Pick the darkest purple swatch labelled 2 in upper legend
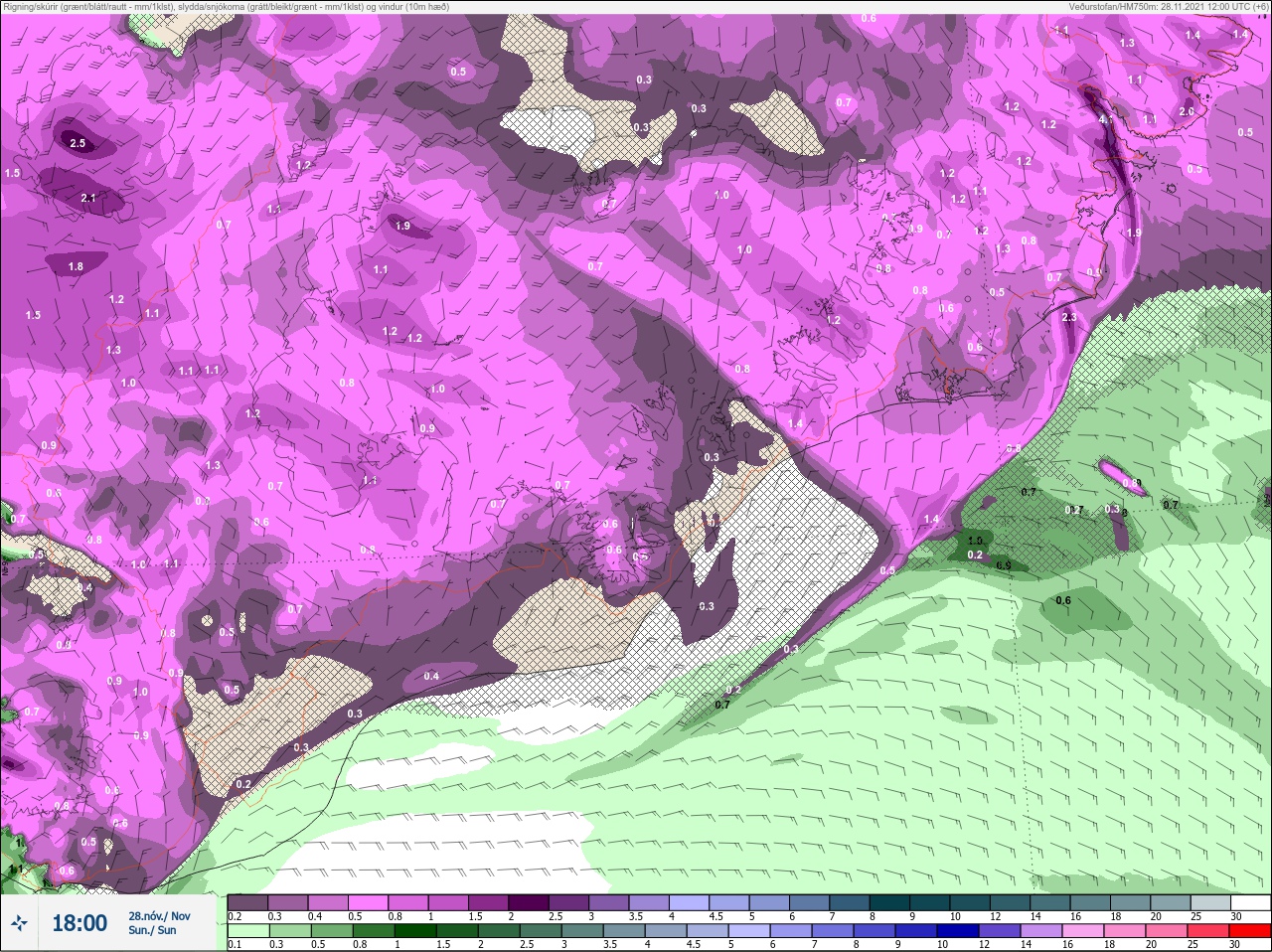 (x=528, y=902)
